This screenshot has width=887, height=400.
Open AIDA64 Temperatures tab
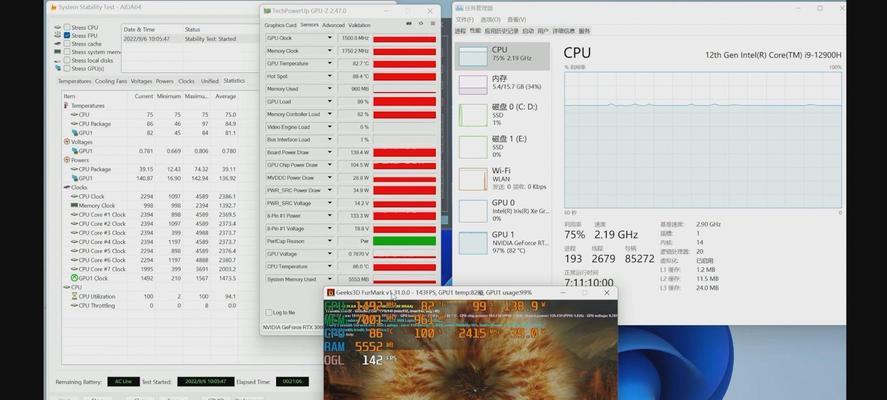coord(75,81)
